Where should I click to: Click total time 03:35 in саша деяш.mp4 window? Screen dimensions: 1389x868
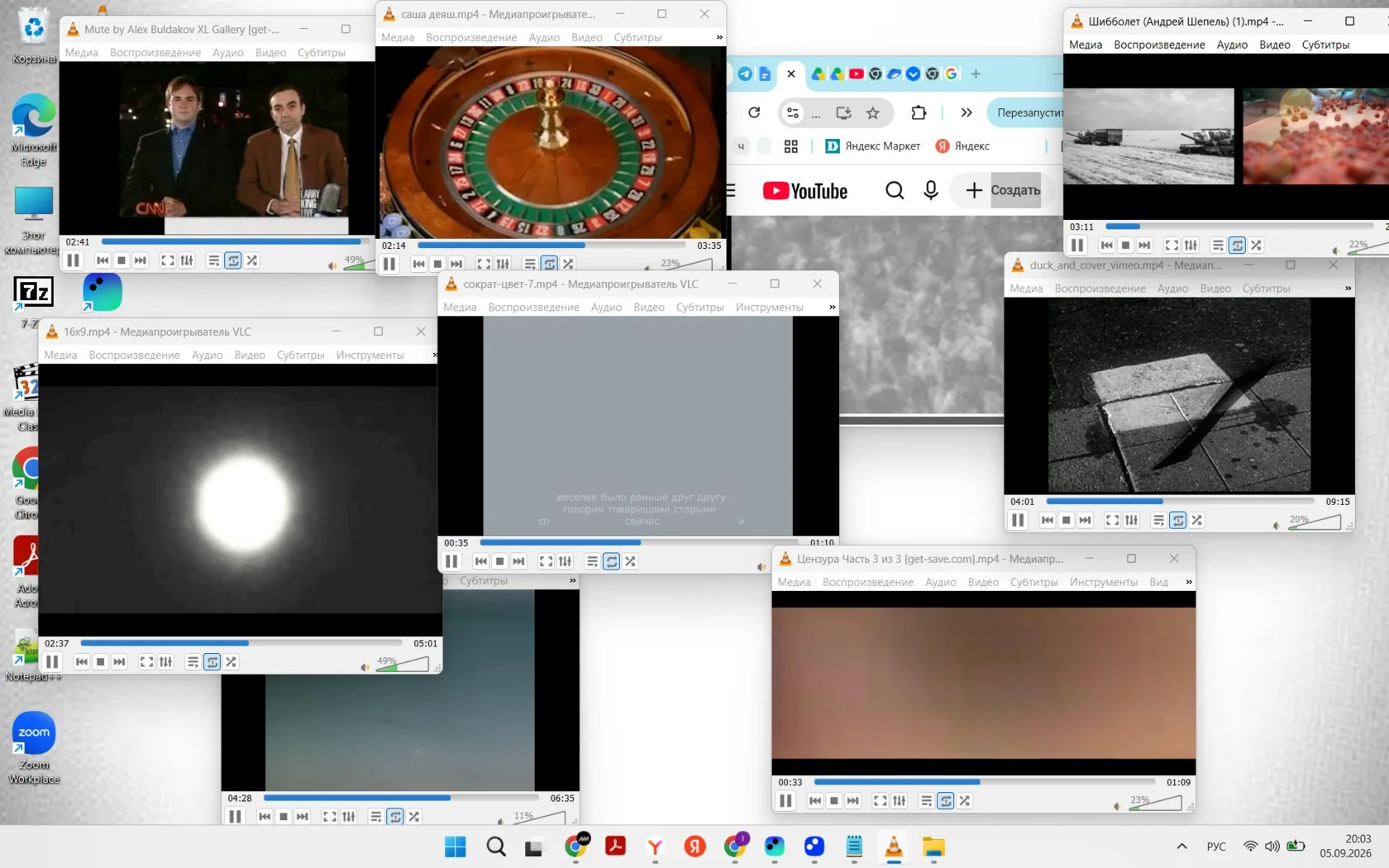coord(709,246)
